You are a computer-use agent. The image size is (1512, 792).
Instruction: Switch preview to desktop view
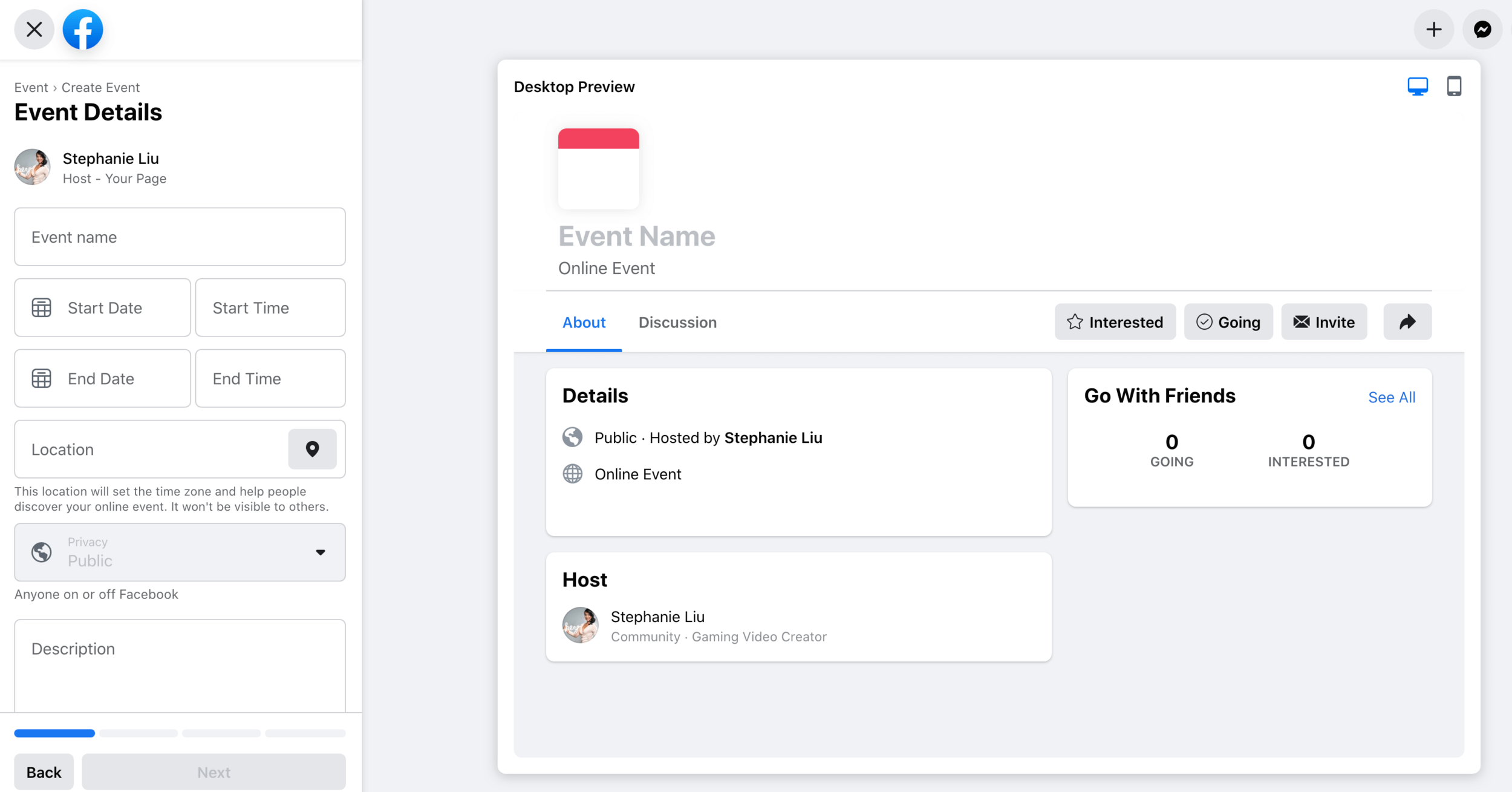tap(1418, 86)
